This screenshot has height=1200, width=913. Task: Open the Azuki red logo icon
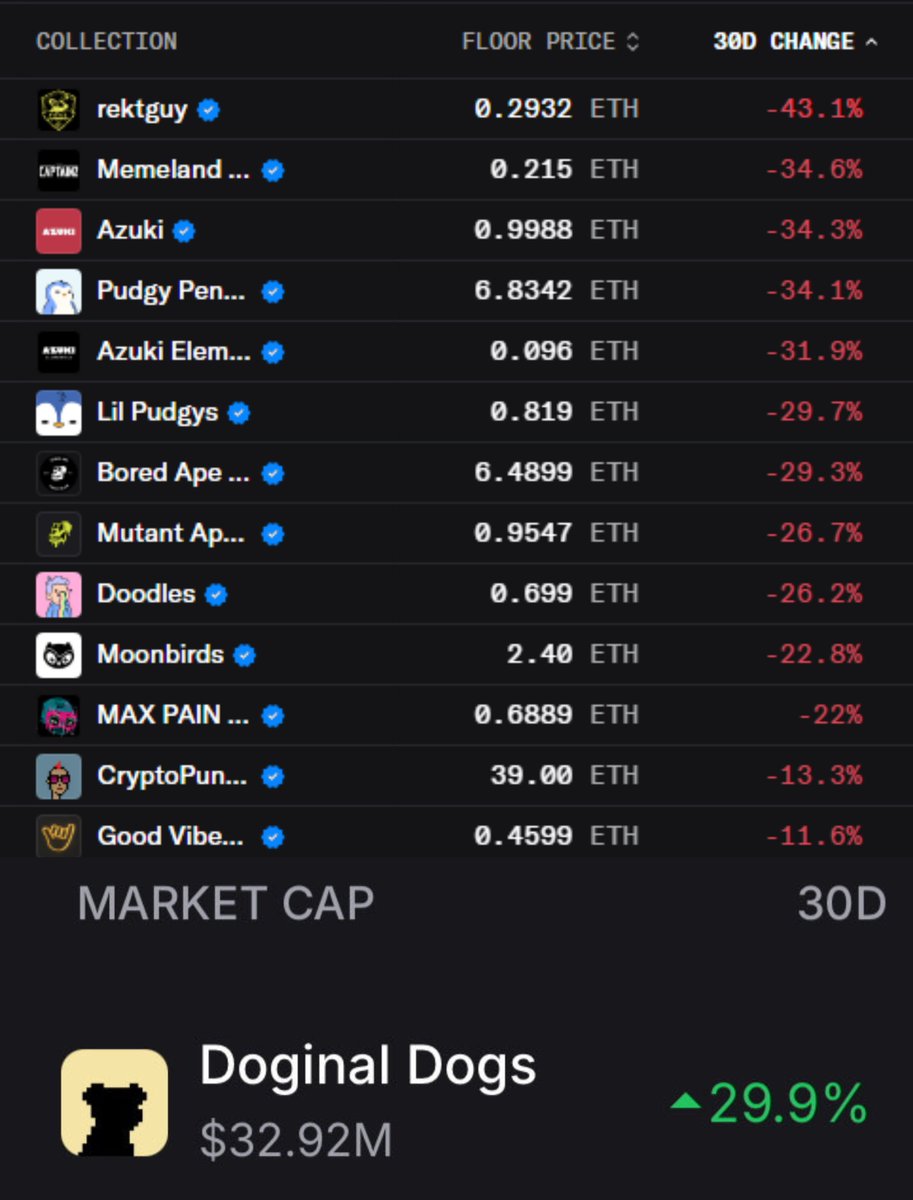[58, 231]
